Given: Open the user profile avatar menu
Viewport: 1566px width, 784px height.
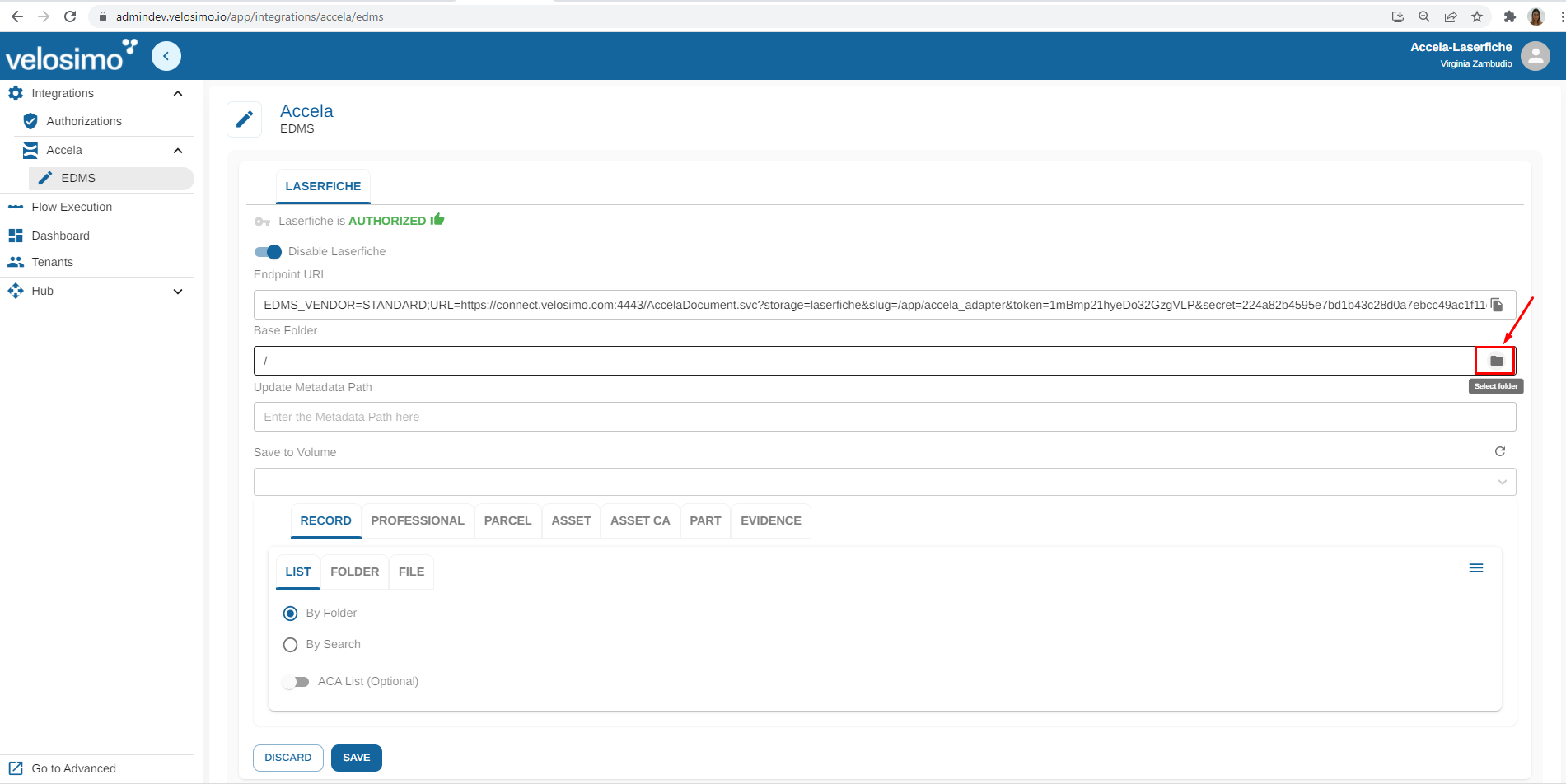Looking at the screenshot, I should click(1536, 56).
